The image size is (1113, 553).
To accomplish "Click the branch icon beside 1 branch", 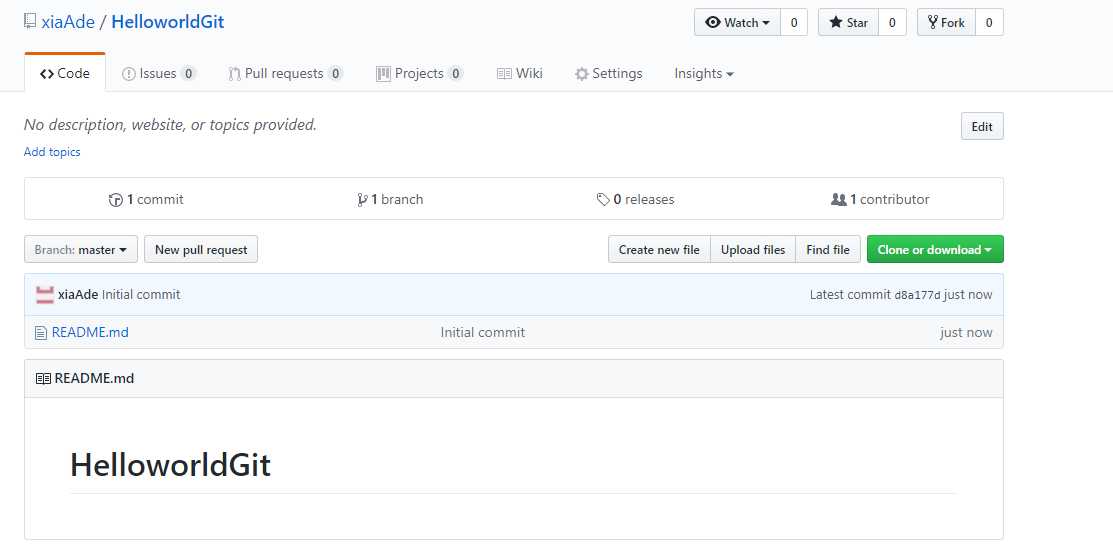I will click(363, 200).
